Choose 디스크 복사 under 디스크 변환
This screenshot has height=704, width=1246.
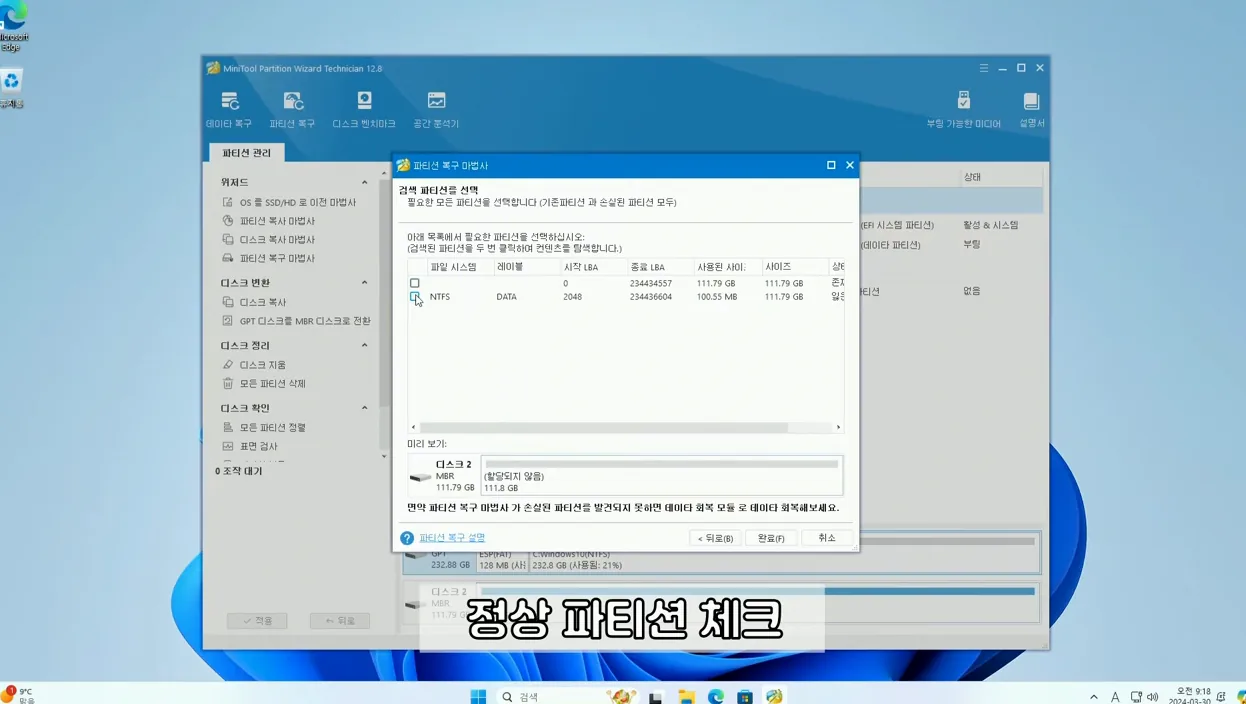tap(254, 302)
